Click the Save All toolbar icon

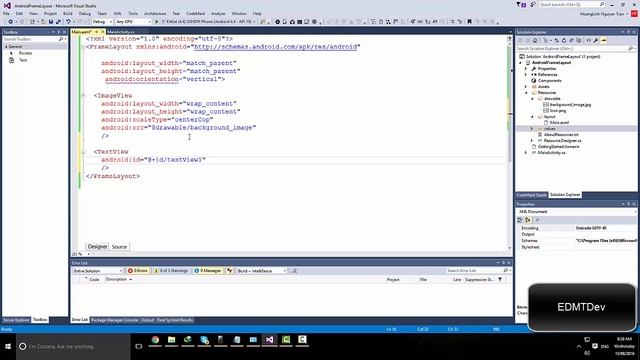58,22
